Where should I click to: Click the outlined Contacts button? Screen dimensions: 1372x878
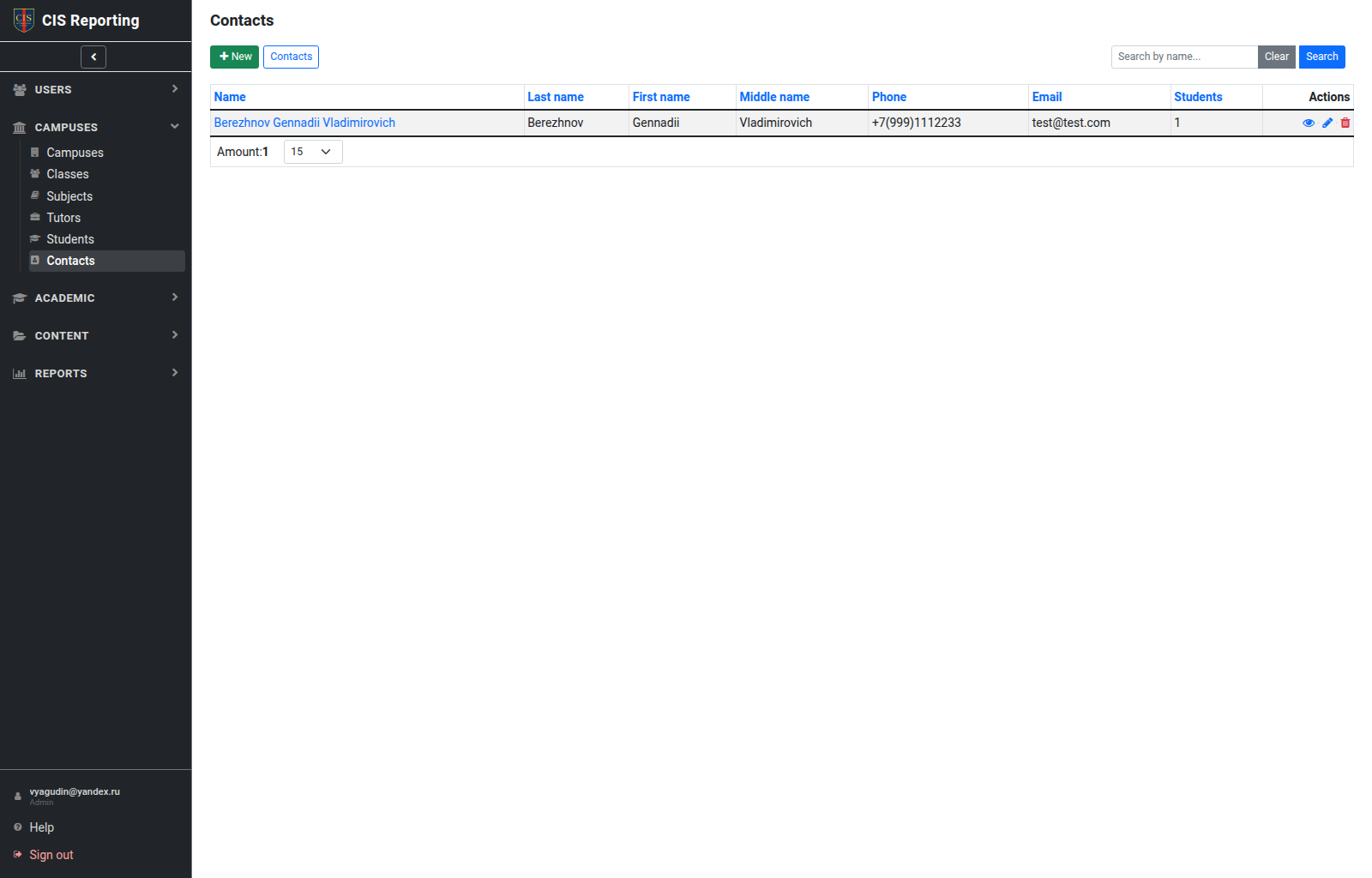[291, 57]
